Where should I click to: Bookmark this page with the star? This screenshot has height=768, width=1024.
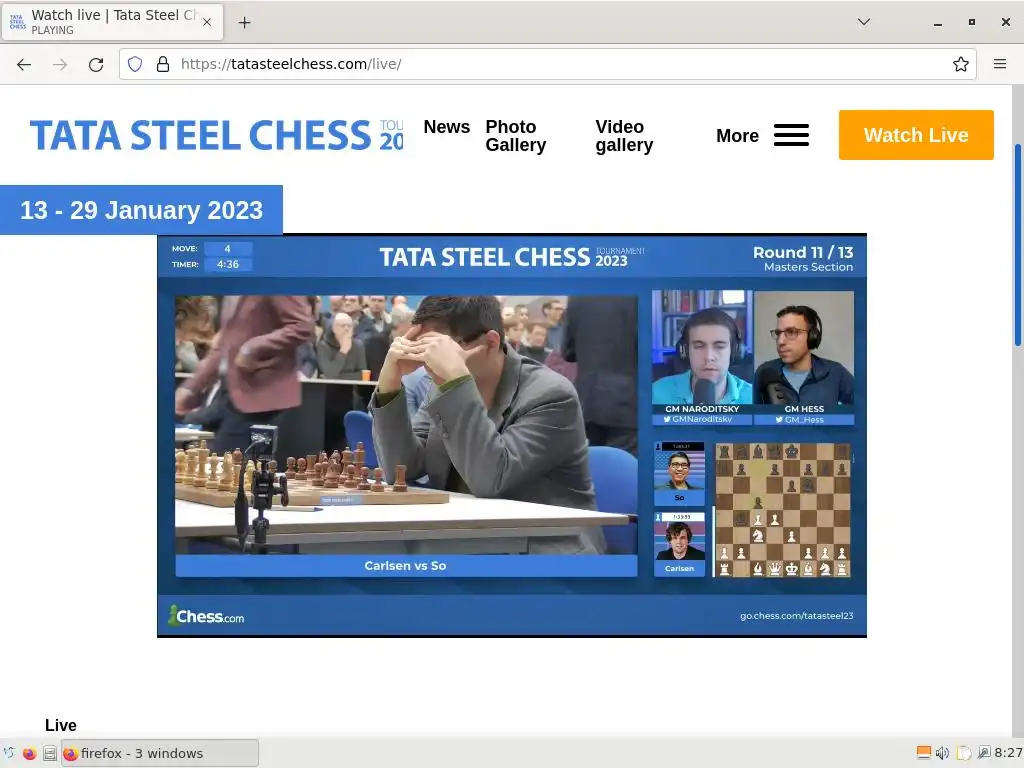[961, 64]
